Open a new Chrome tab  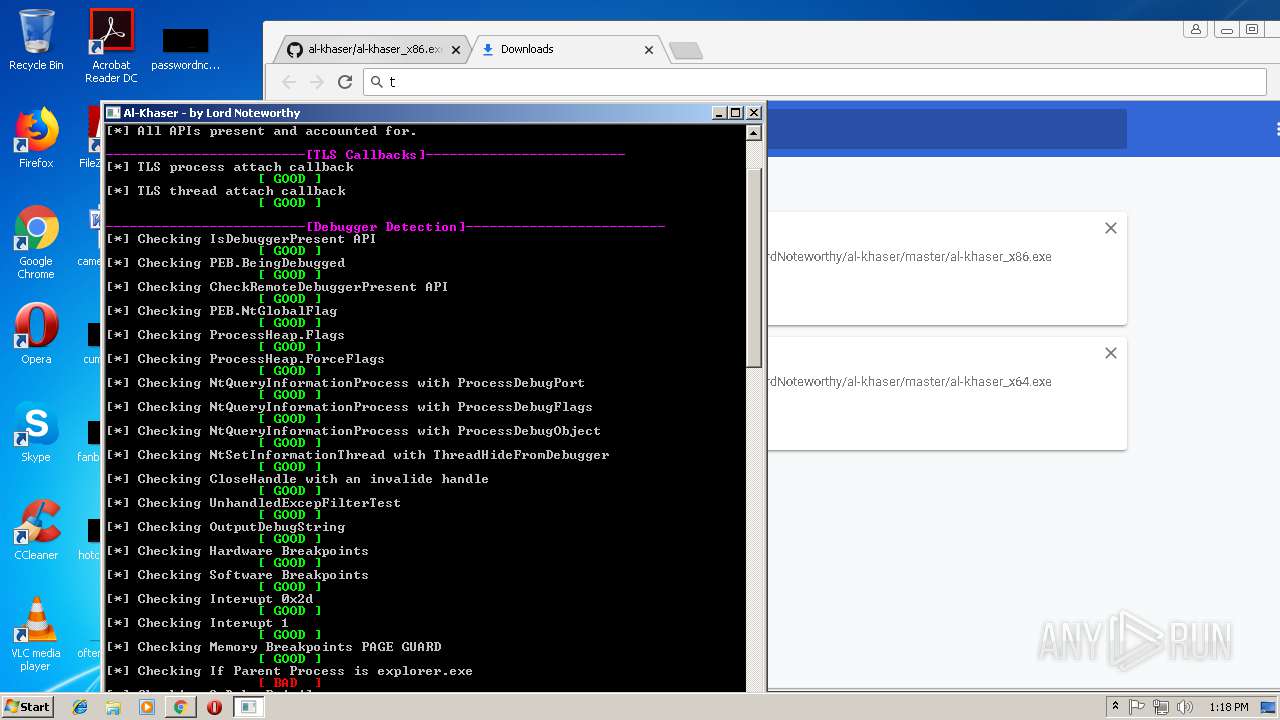coord(685,50)
